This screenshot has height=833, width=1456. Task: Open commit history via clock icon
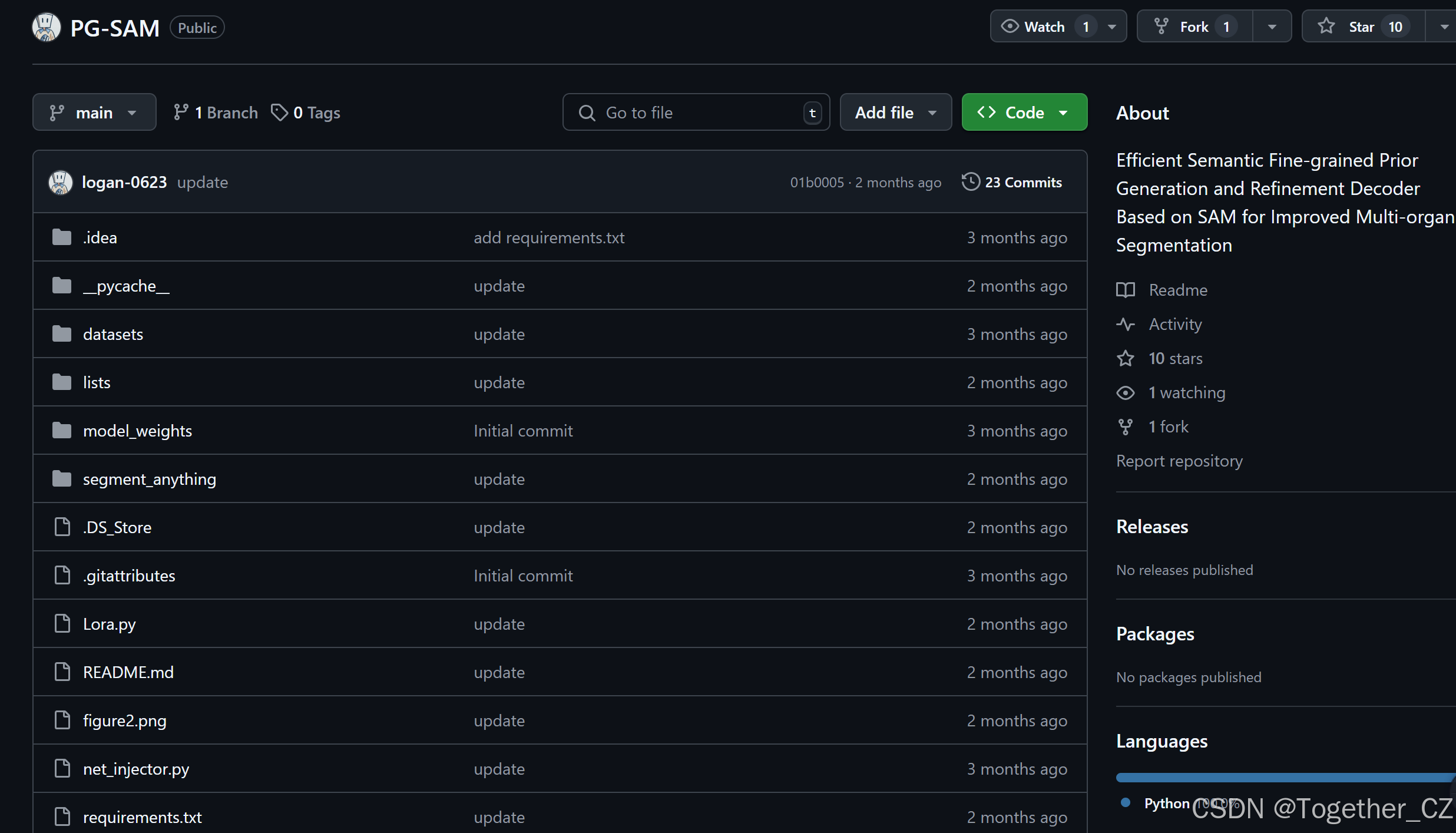[x=970, y=182]
